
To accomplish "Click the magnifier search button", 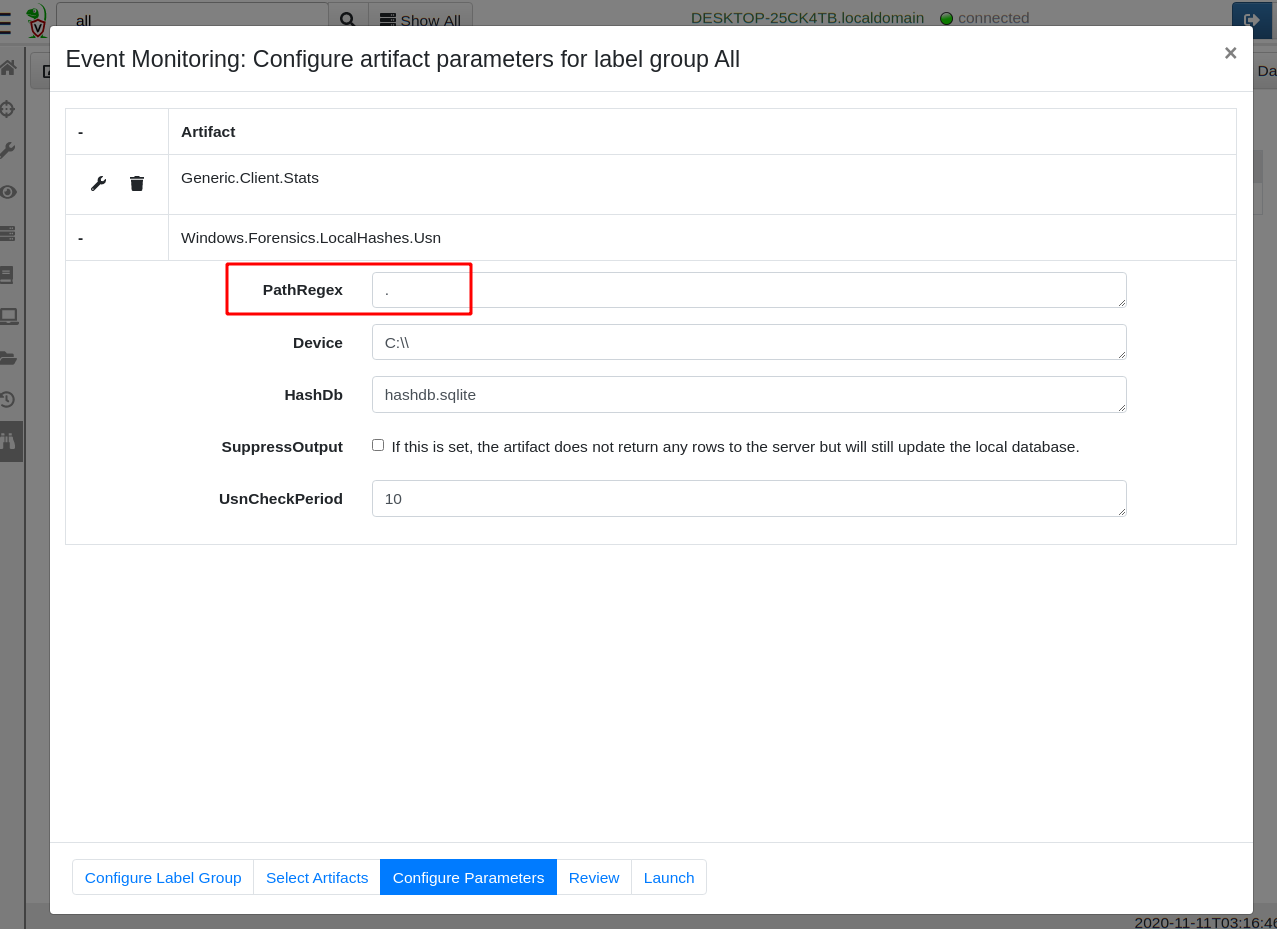I will [347, 20].
